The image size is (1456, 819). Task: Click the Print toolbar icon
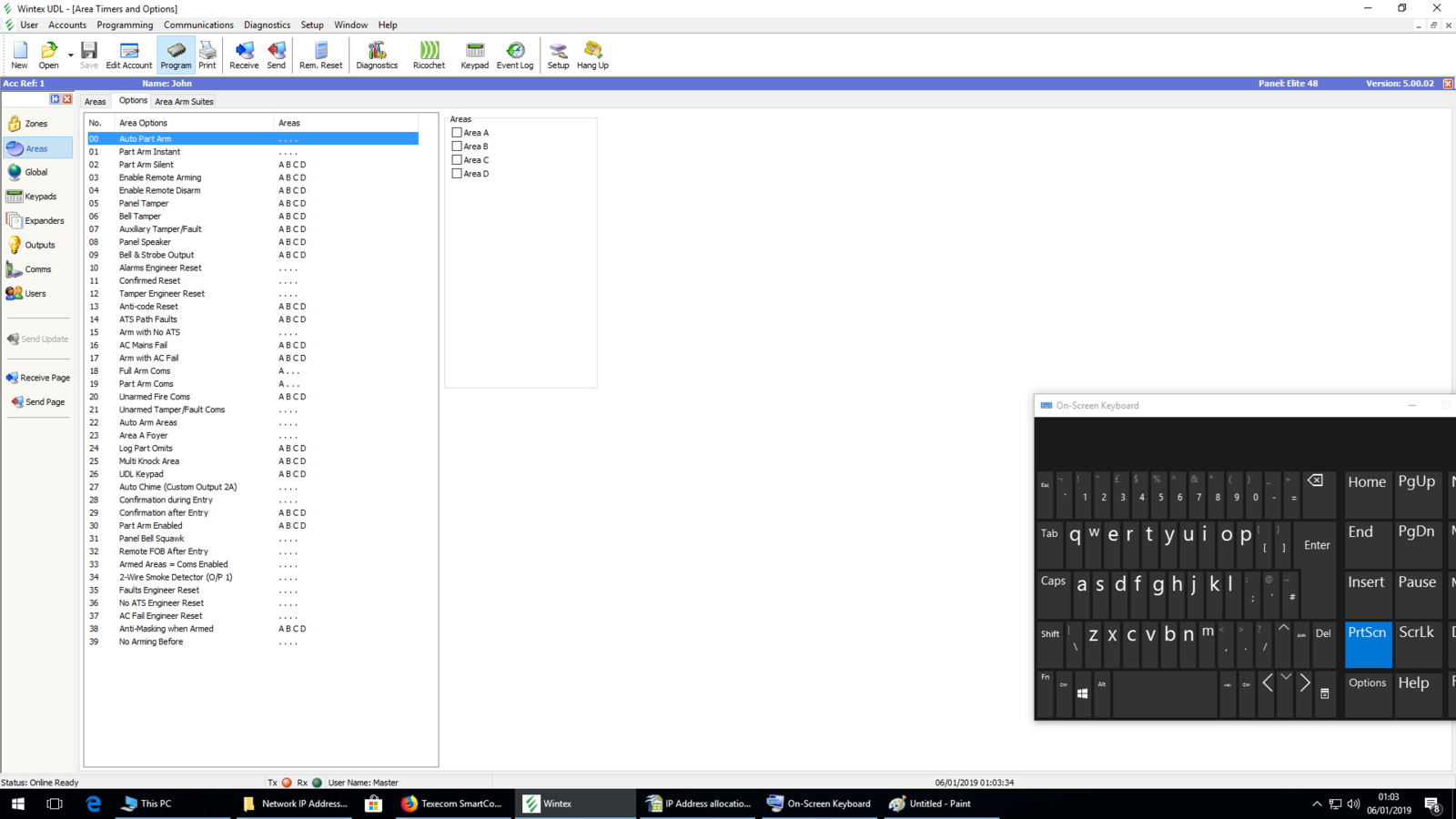pos(207,55)
